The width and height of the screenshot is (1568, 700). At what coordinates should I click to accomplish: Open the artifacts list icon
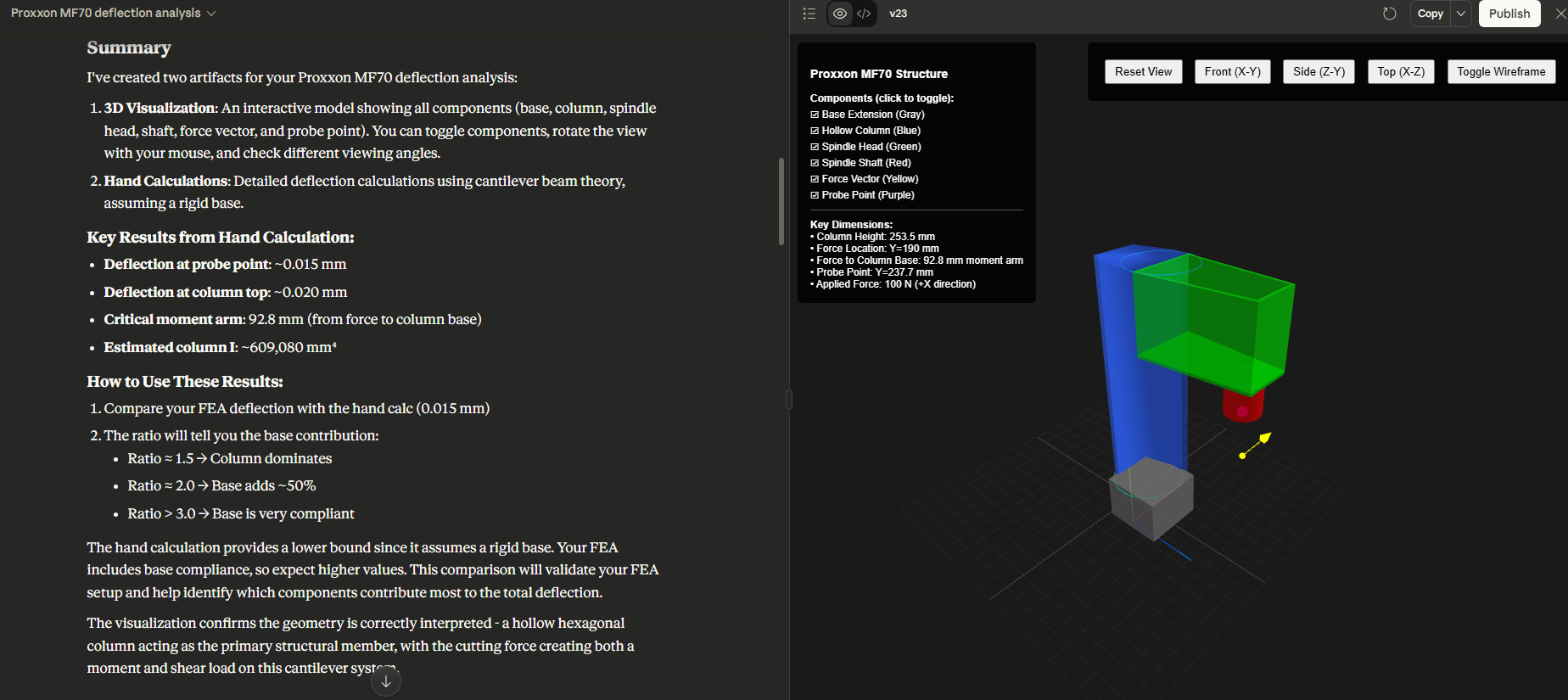[x=809, y=14]
